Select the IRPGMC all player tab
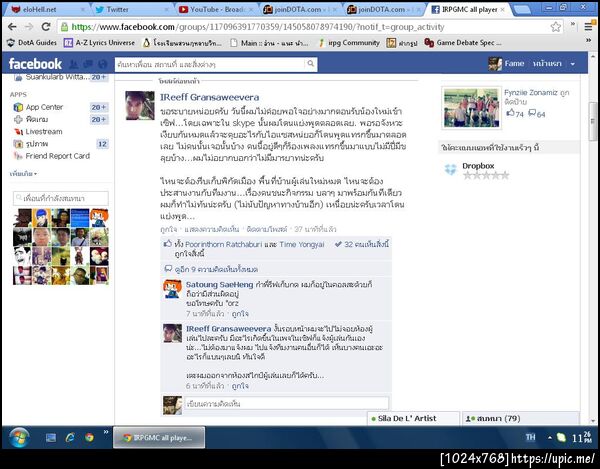Image resolution: width=600 pixels, height=469 pixels. pyautogui.click(x=468, y=10)
